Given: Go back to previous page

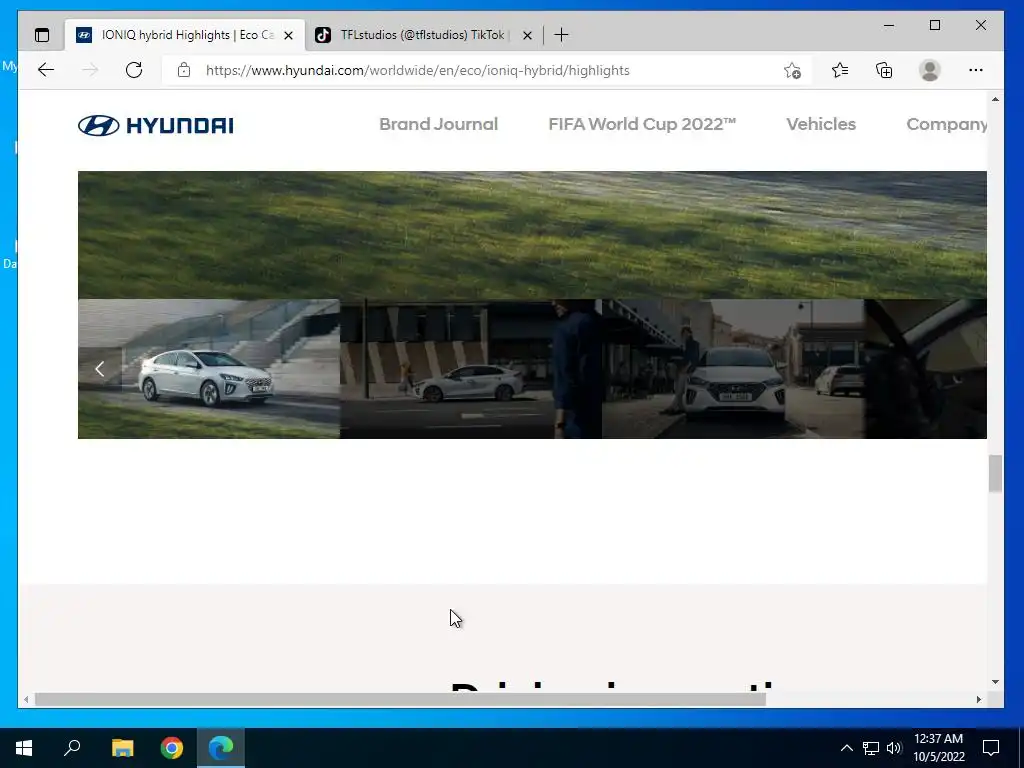Looking at the screenshot, I should pyautogui.click(x=46, y=70).
